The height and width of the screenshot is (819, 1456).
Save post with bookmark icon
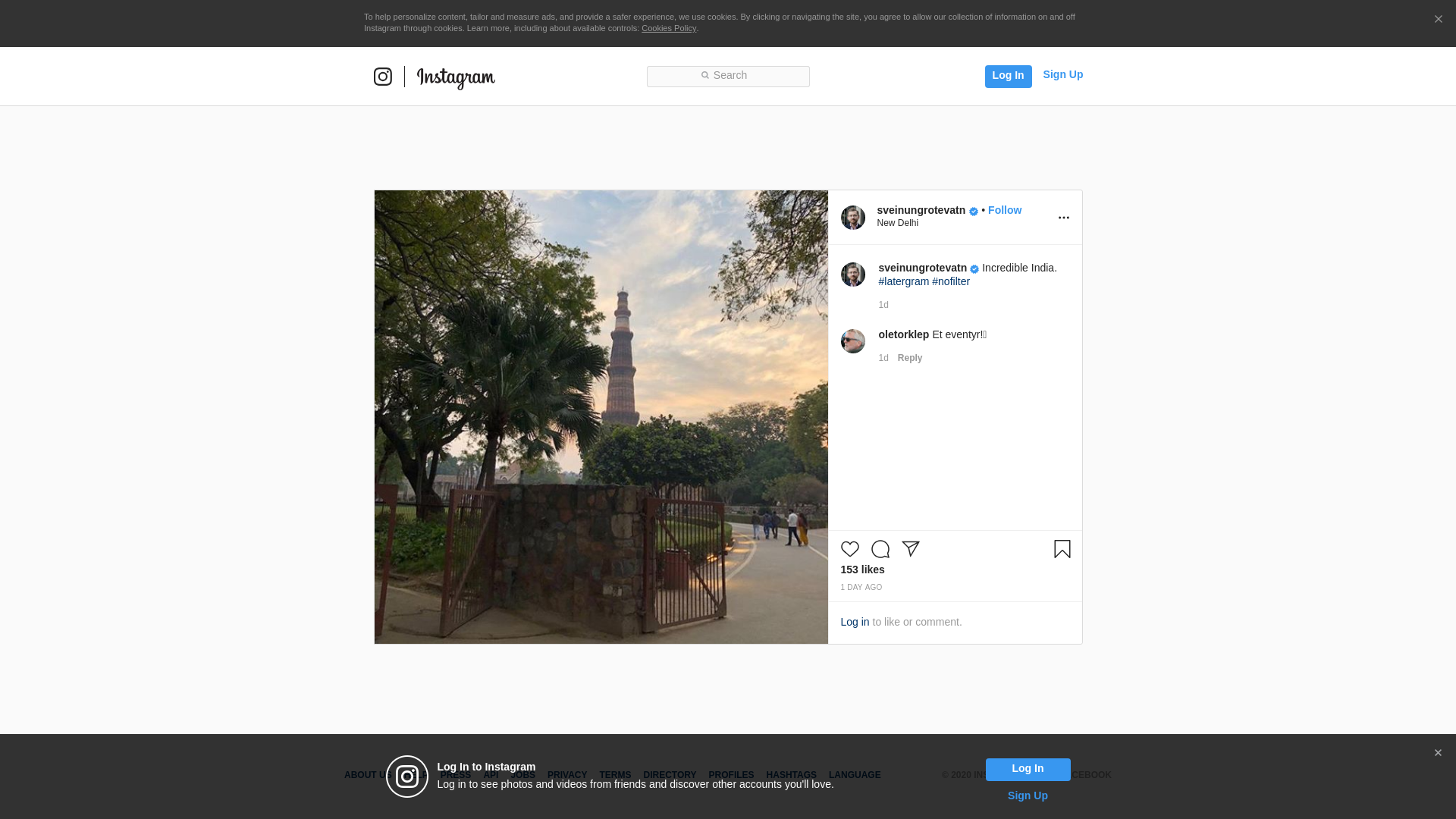point(1062,549)
